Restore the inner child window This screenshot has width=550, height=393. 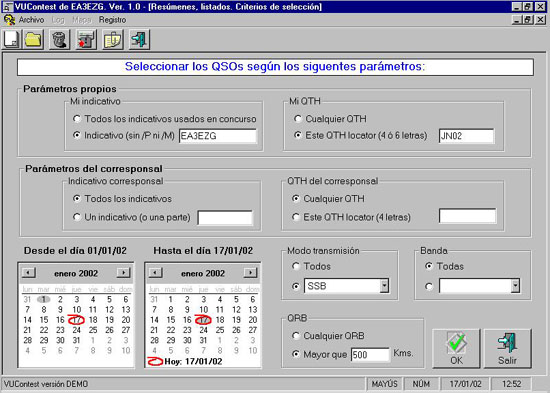pos(528,20)
